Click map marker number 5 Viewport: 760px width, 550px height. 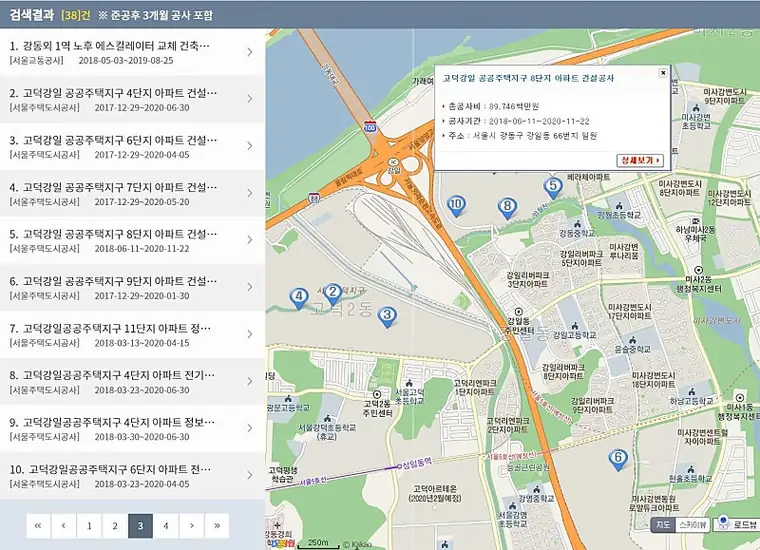click(553, 188)
